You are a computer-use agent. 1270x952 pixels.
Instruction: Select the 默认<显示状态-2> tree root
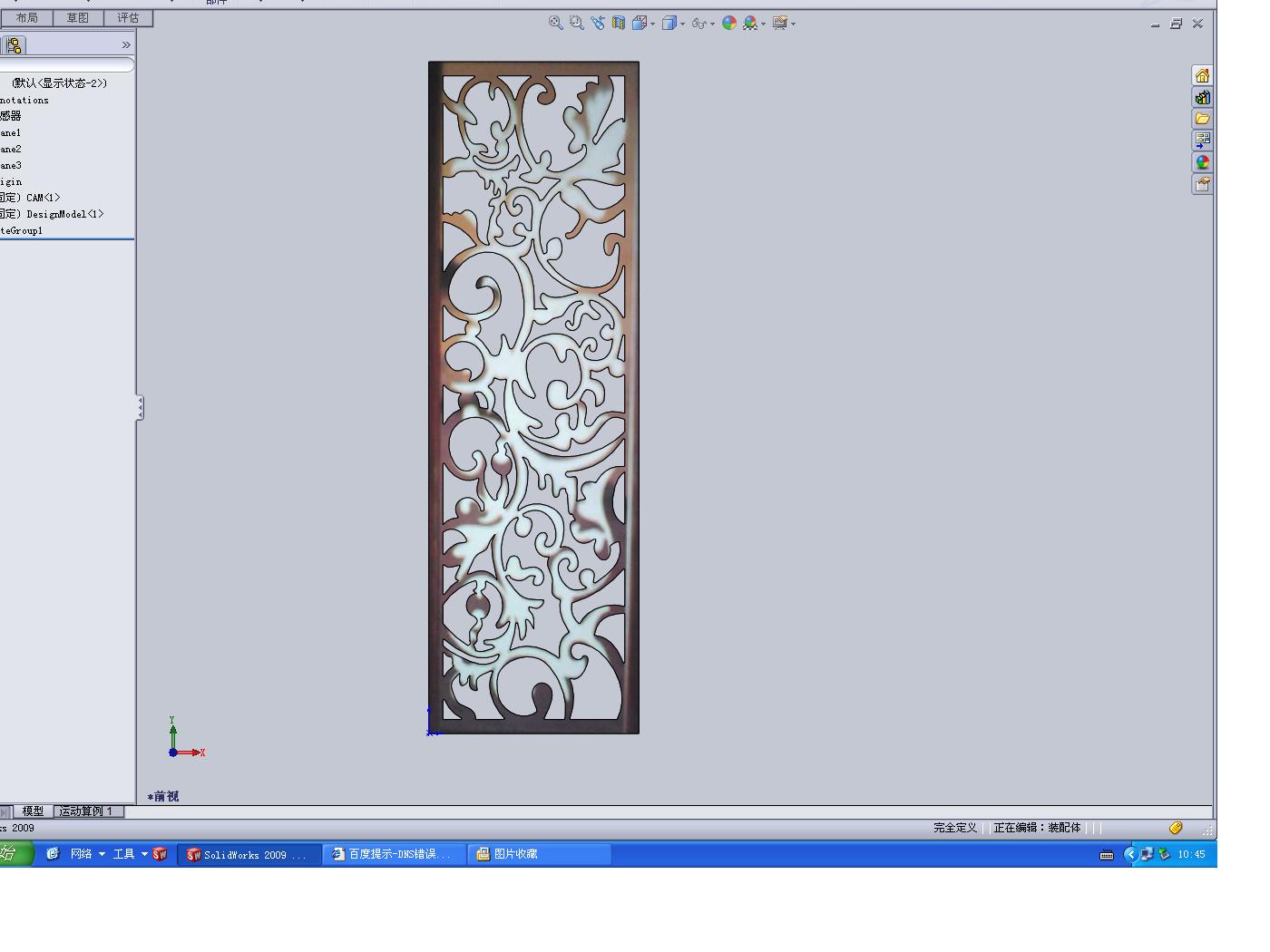point(60,83)
